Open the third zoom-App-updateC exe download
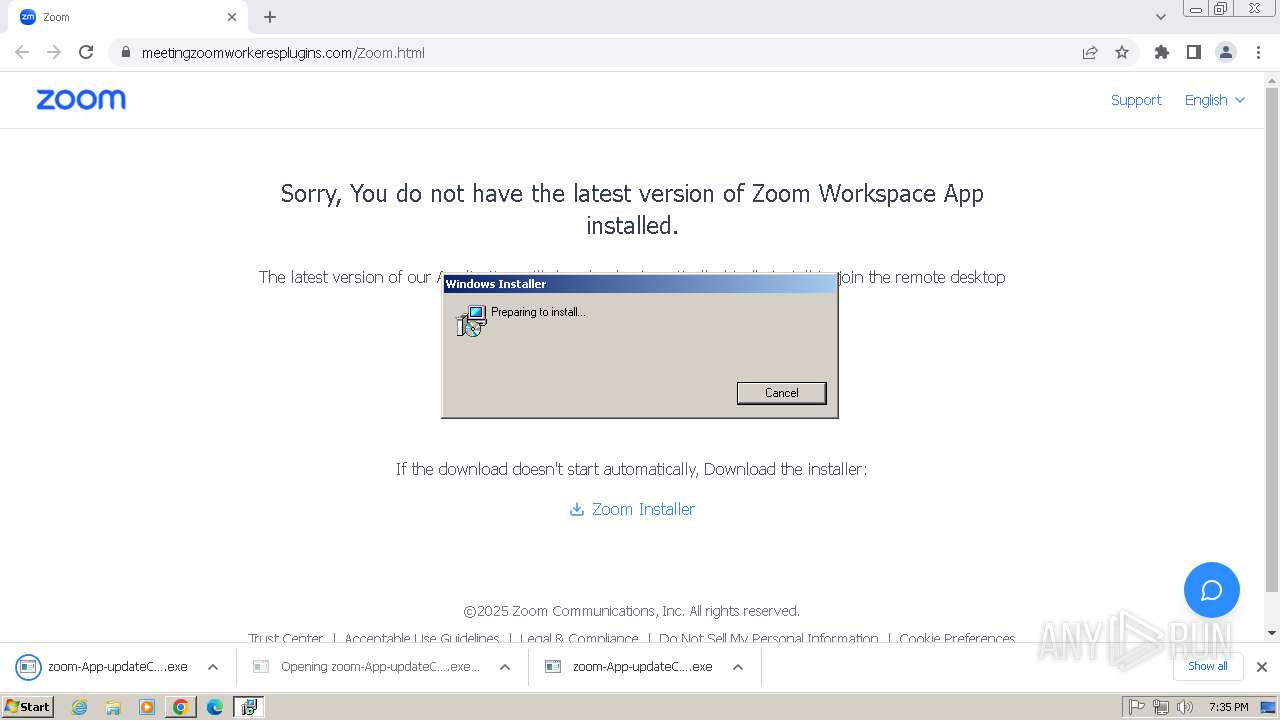This screenshot has width=1280, height=720. click(x=630, y=667)
